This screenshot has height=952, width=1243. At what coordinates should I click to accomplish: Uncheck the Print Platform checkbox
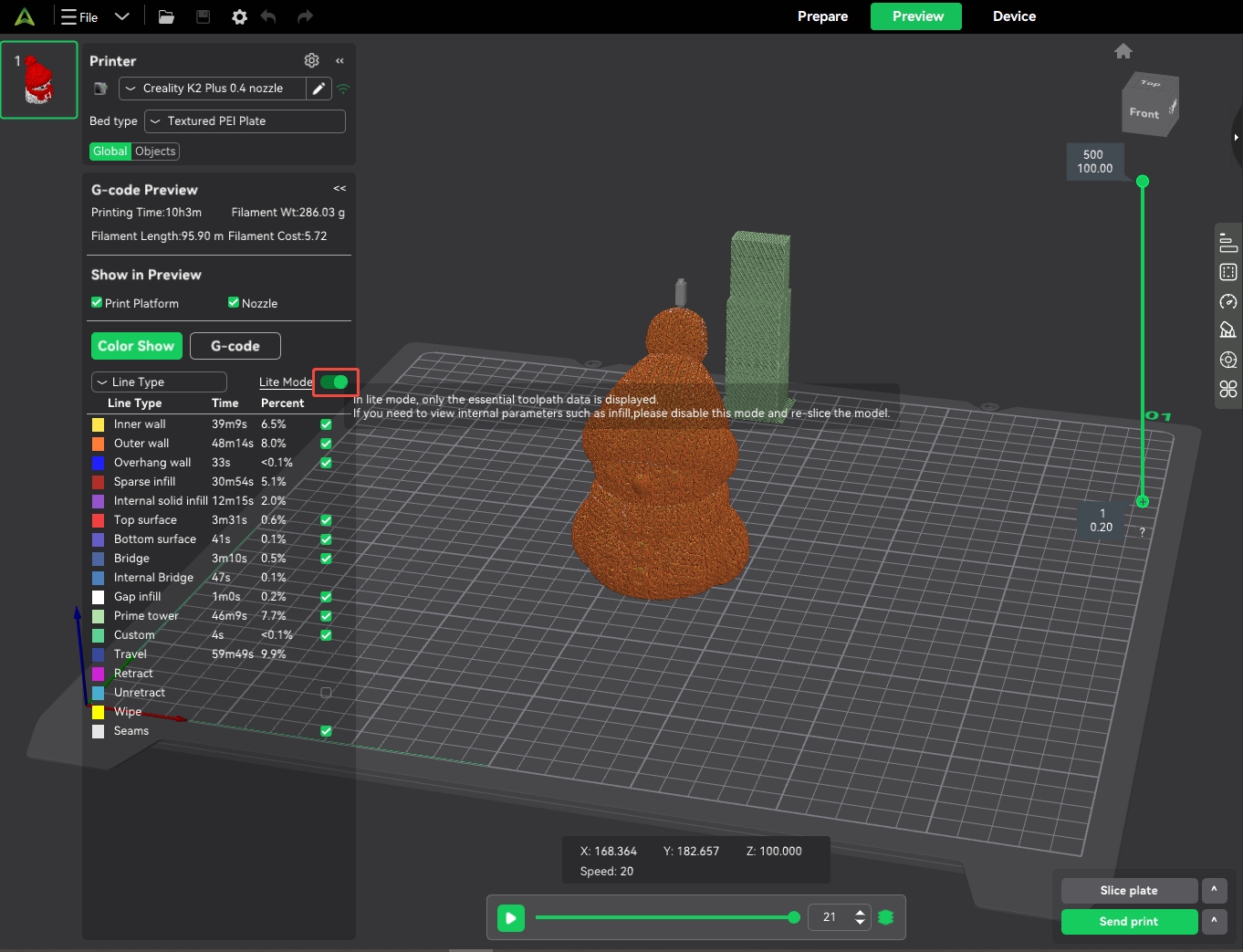pyautogui.click(x=97, y=303)
